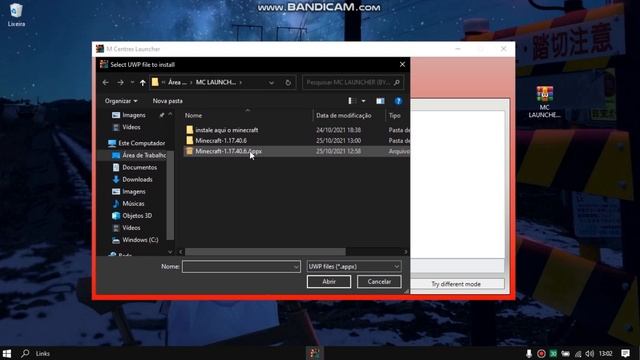This screenshot has width=640, height=360.
Task: Click MC LAUNCH... breadcrumb in the address bar
Action: click(216, 82)
